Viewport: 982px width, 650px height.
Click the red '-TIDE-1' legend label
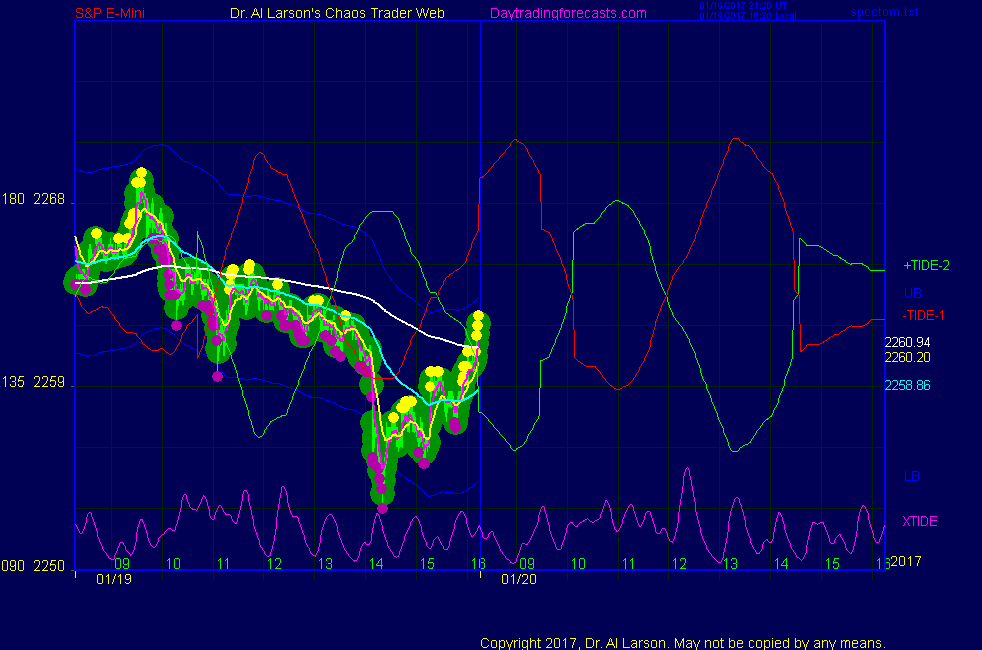[x=923, y=316]
